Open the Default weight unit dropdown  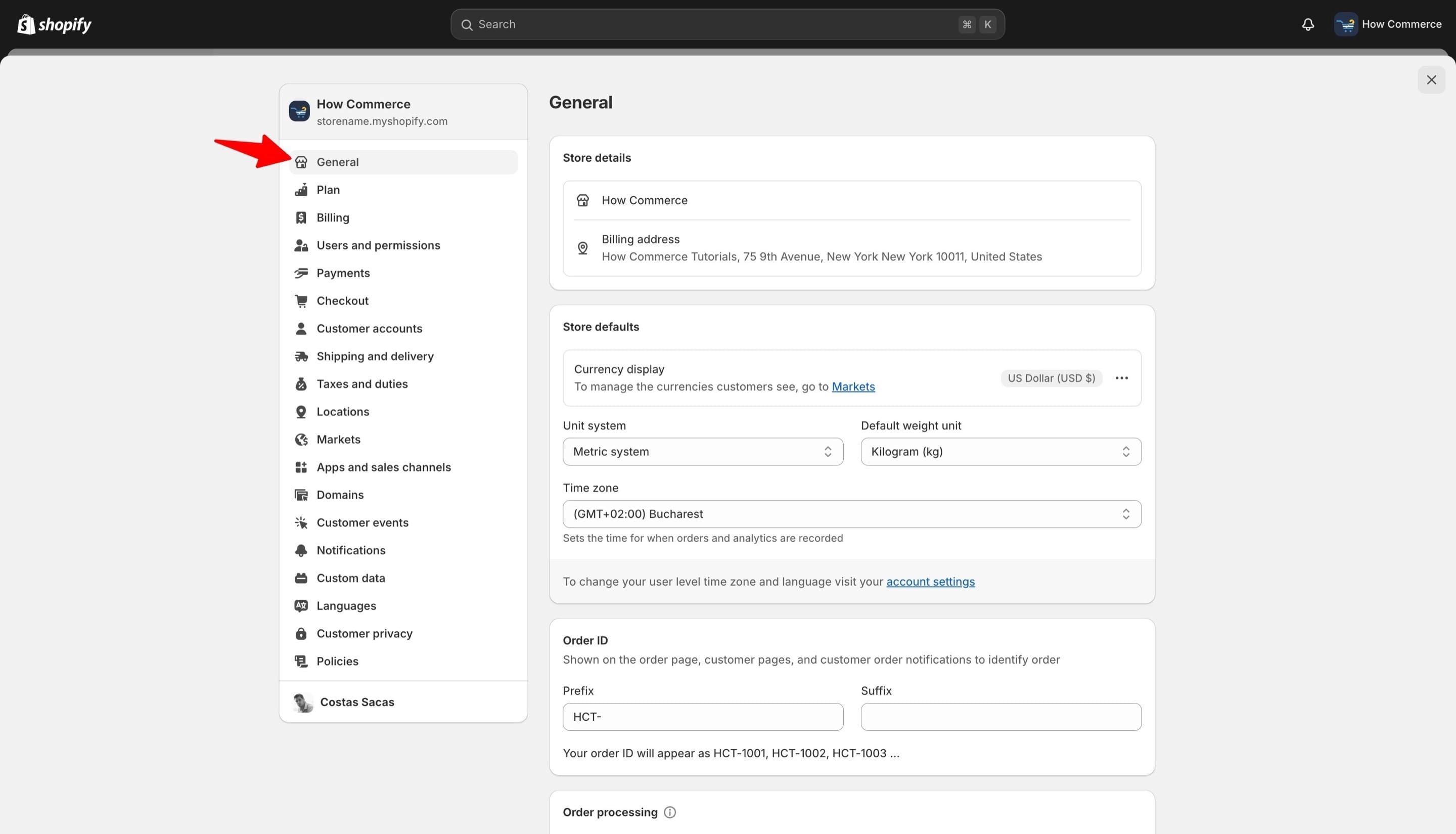[x=1001, y=452]
